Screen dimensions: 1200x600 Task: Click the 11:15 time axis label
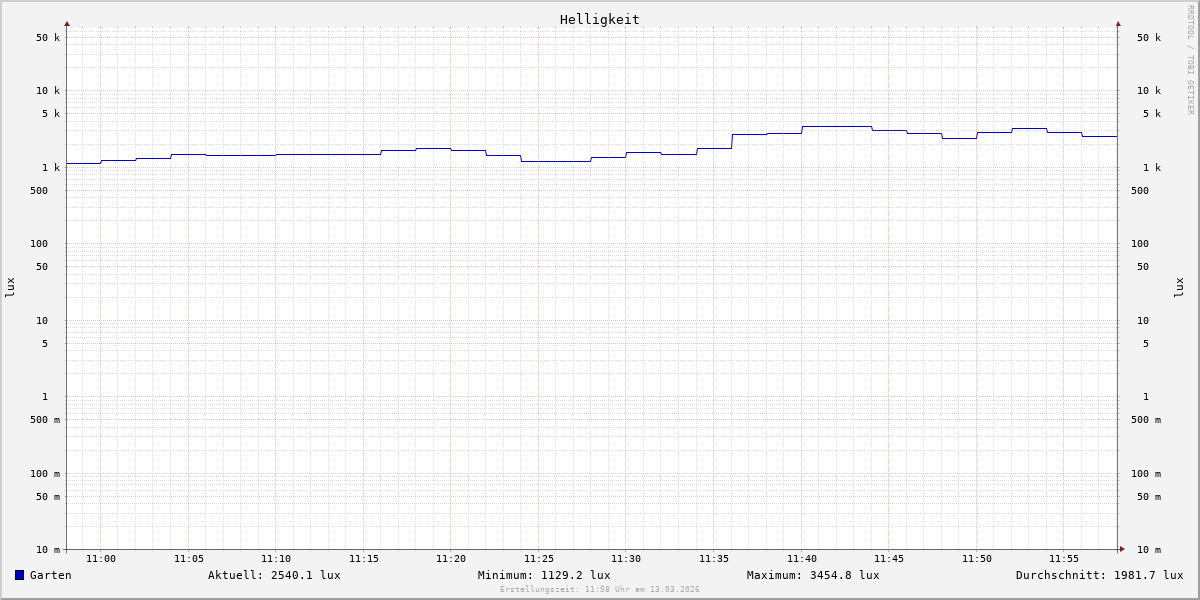364,559
